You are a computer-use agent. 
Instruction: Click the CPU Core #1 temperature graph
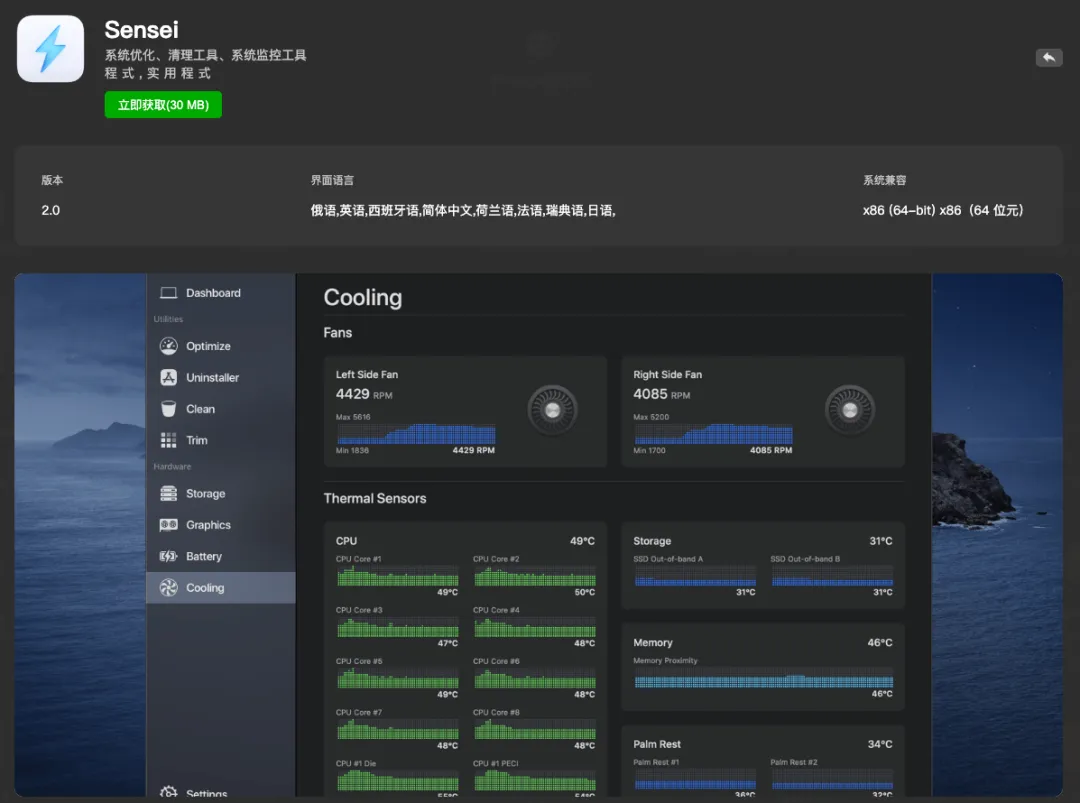[397, 576]
